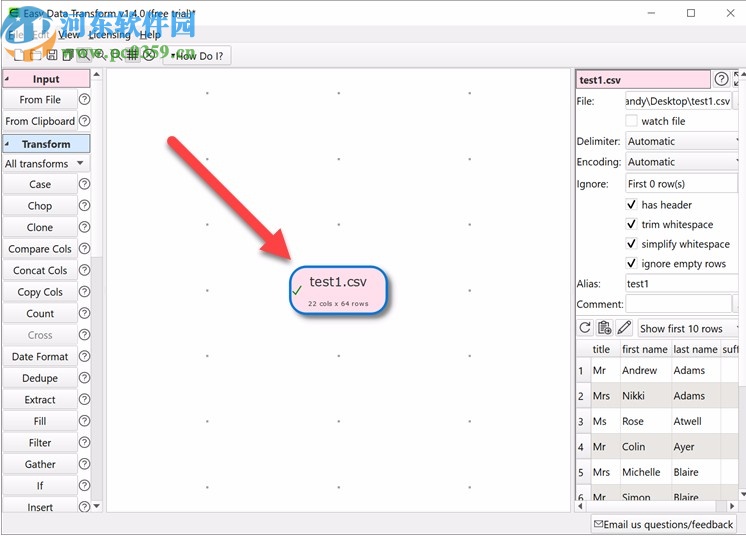Click the Open folder toolbar icon

[35, 56]
